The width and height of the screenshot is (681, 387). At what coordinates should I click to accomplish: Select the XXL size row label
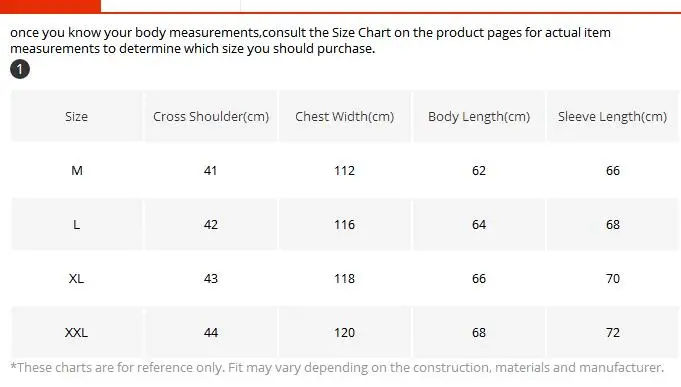tap(76, 333)
